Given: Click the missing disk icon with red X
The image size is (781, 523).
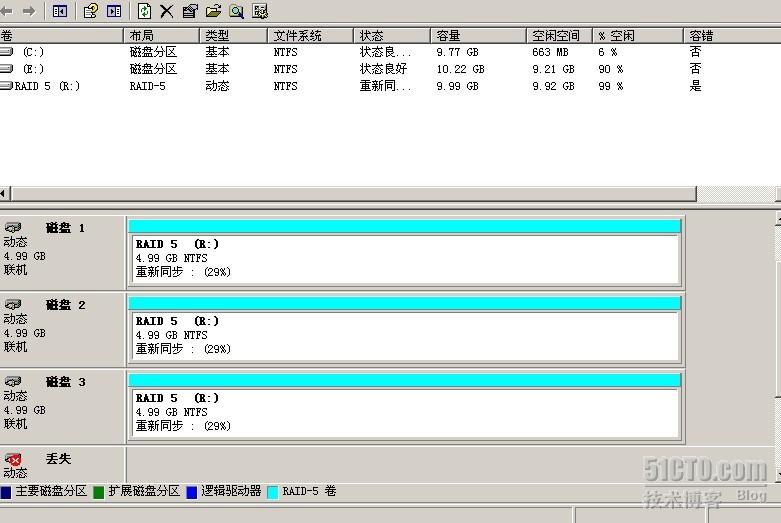Looking at the screenshot, I should pyautogui.click(x=13, y=459).
